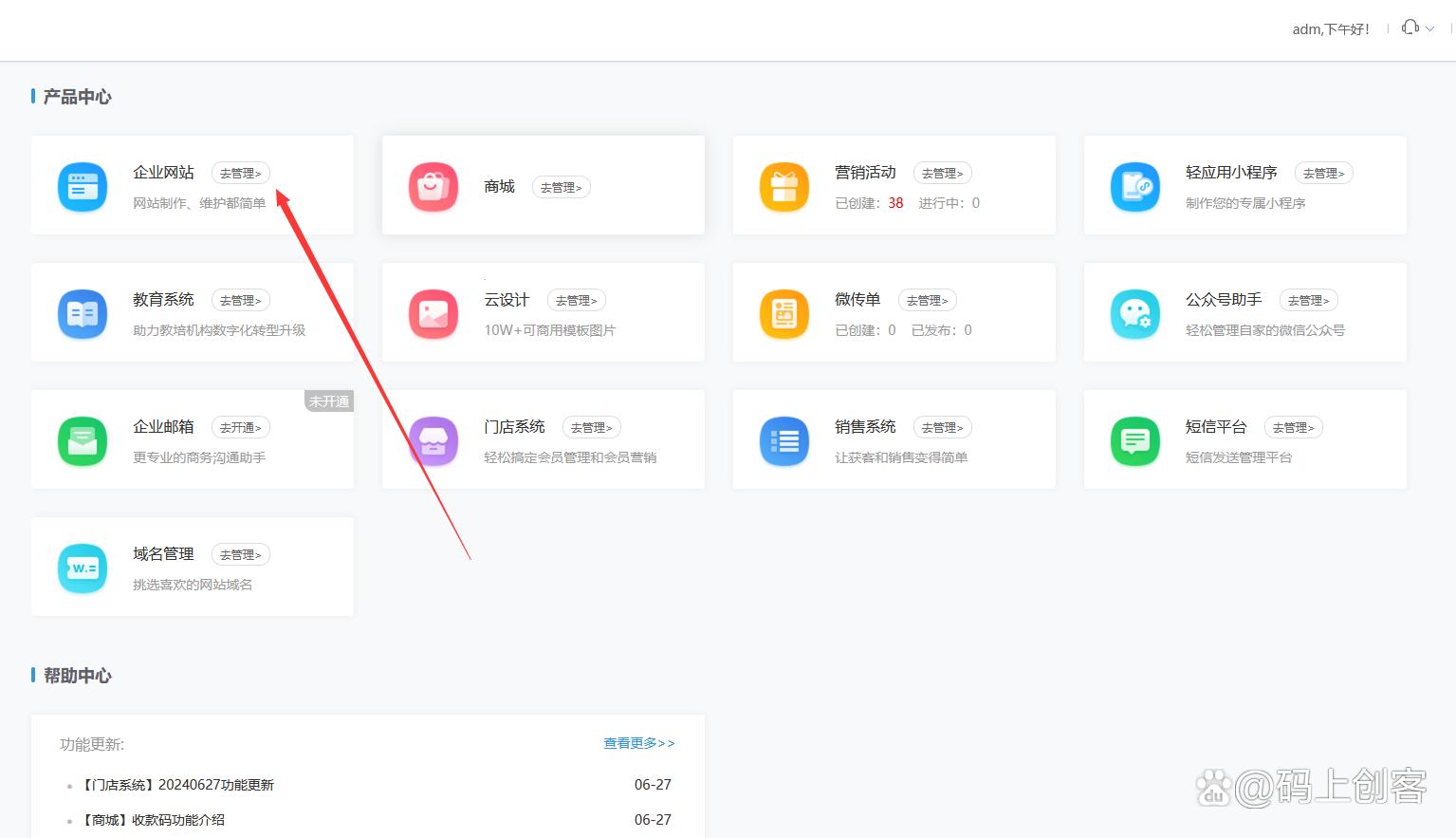Click the 销售系统 blue list icon
Image resolution: width=1456 pixels, height=838 pixels.
click(x=784, y=441)
